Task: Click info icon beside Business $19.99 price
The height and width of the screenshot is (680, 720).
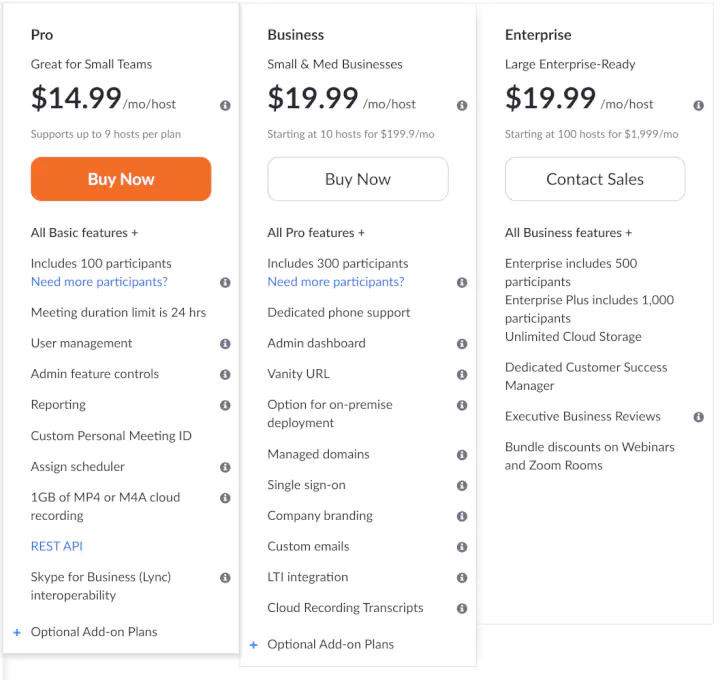Action: click(462, 105)
